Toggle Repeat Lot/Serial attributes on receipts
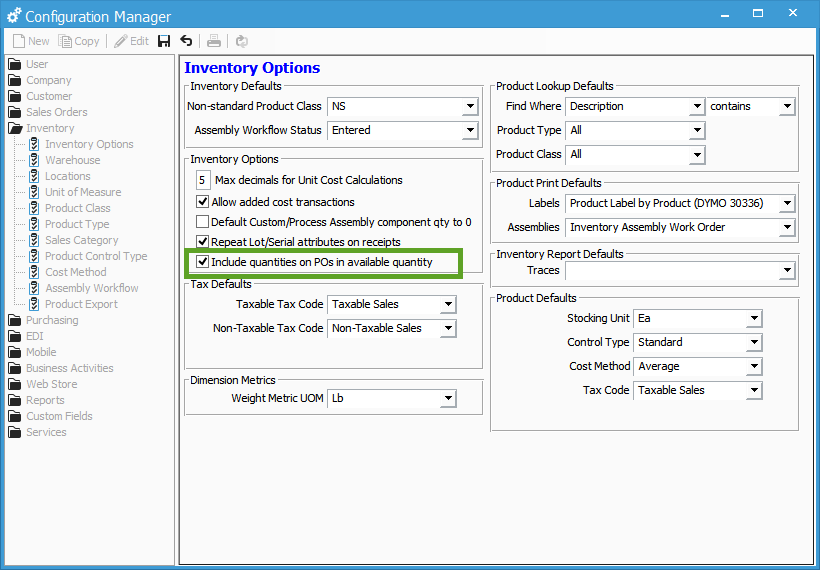 (202, 242)
